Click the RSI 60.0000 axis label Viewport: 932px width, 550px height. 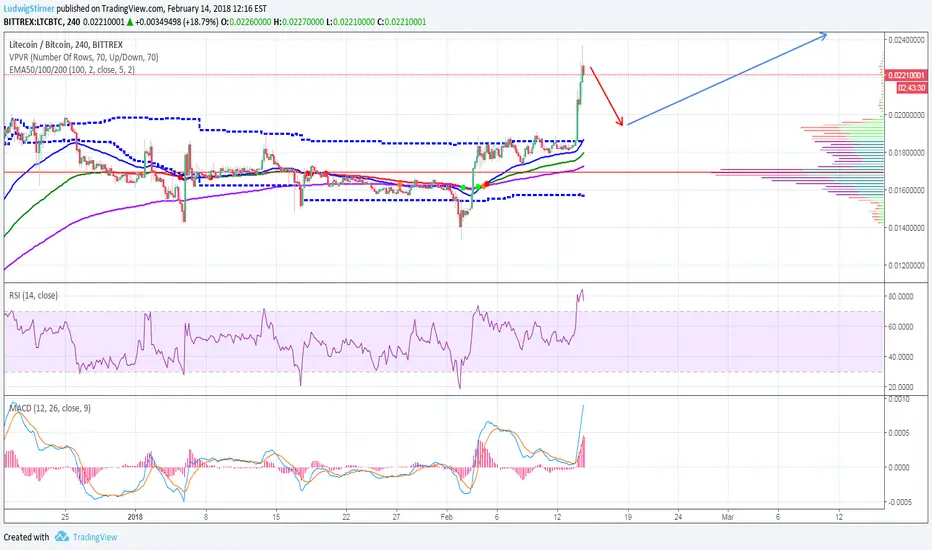point(900,326)
